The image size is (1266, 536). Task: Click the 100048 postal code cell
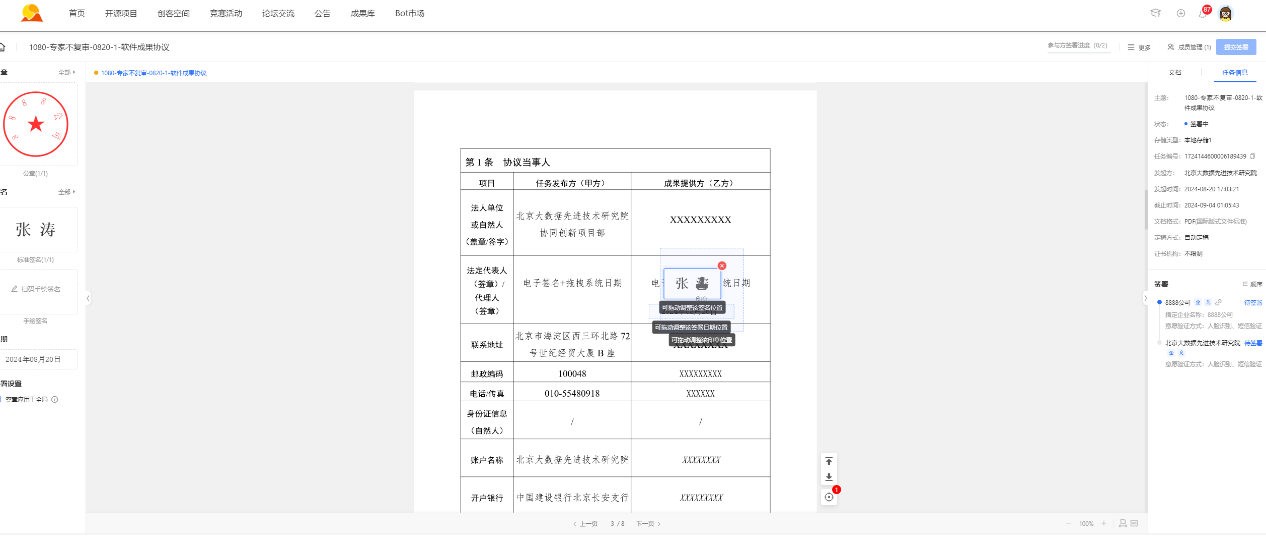[x=572, y=373]
